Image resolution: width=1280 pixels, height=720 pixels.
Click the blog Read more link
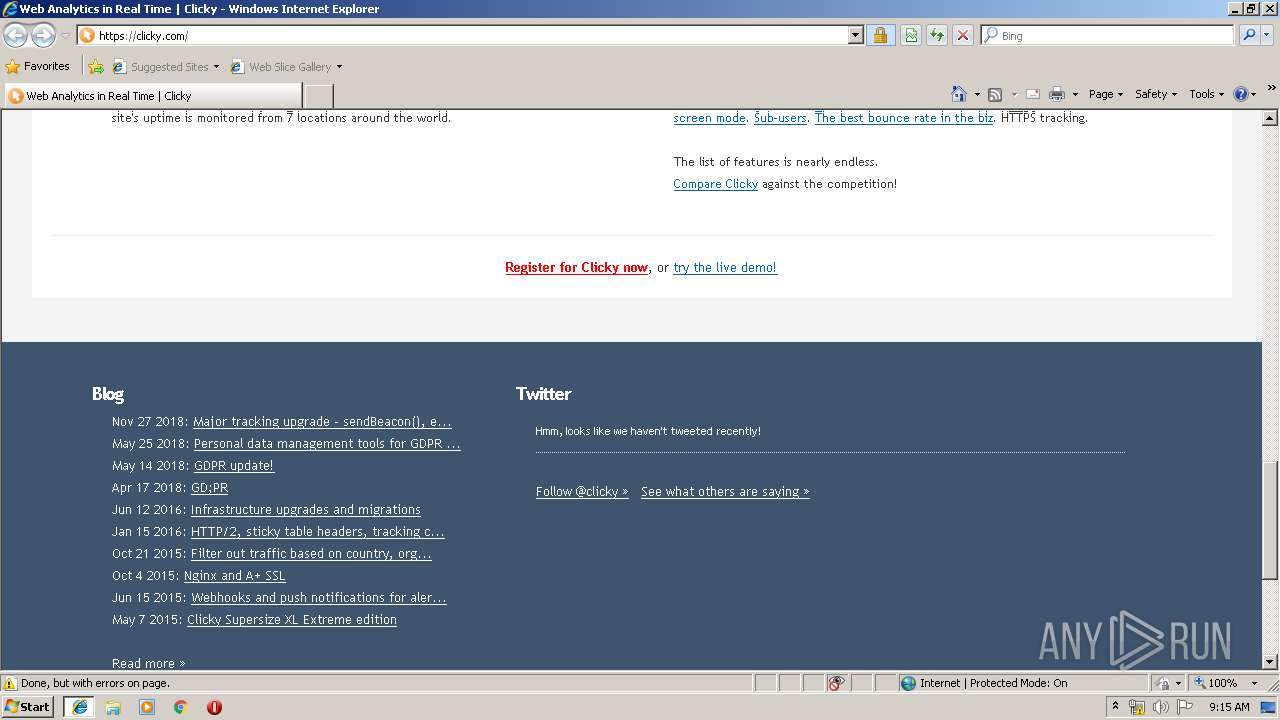pyautogui.click(x=148, y=663)
